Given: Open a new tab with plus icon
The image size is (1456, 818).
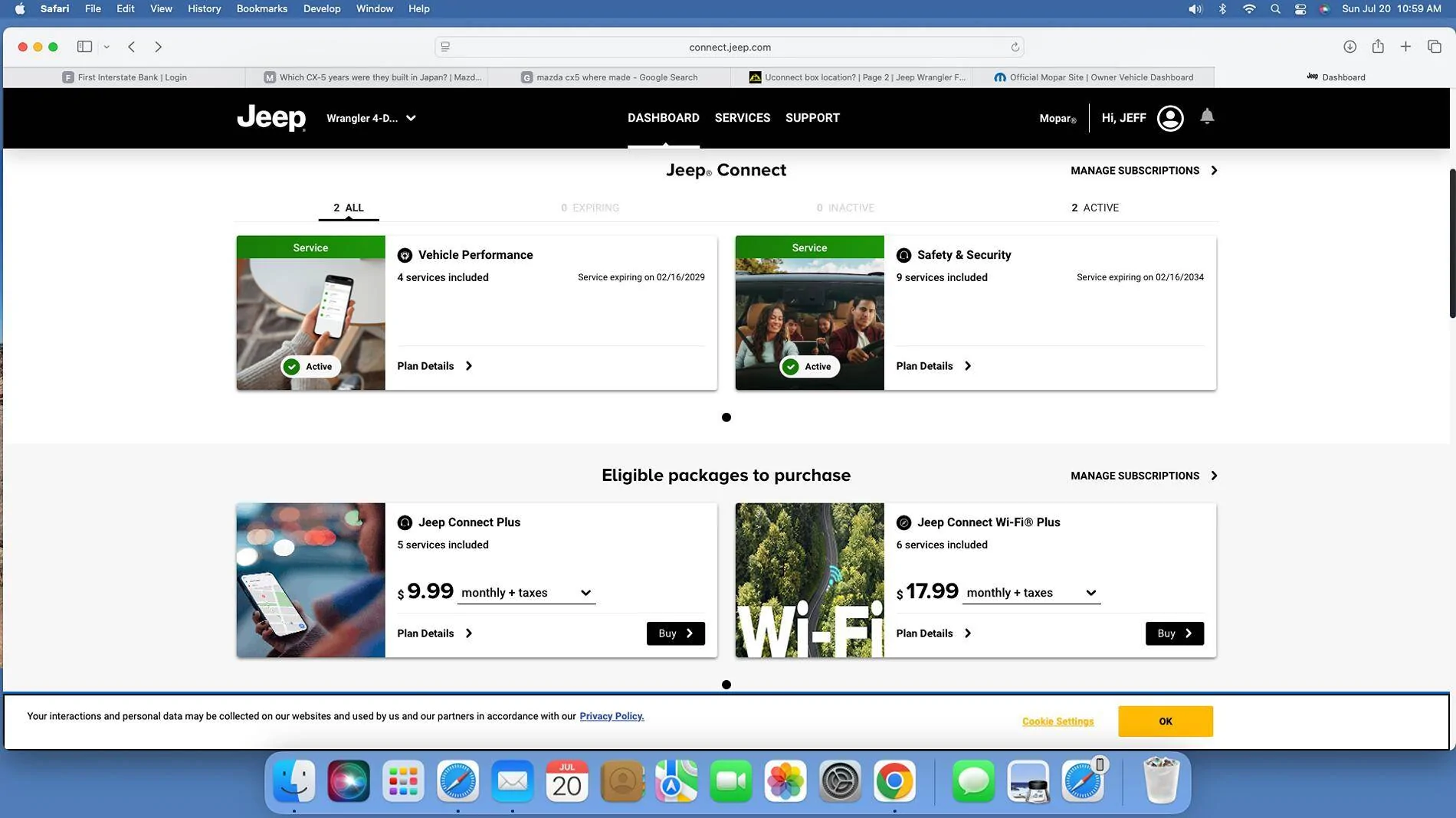Looking at the screenshot, I should (x=1405, y=47).
